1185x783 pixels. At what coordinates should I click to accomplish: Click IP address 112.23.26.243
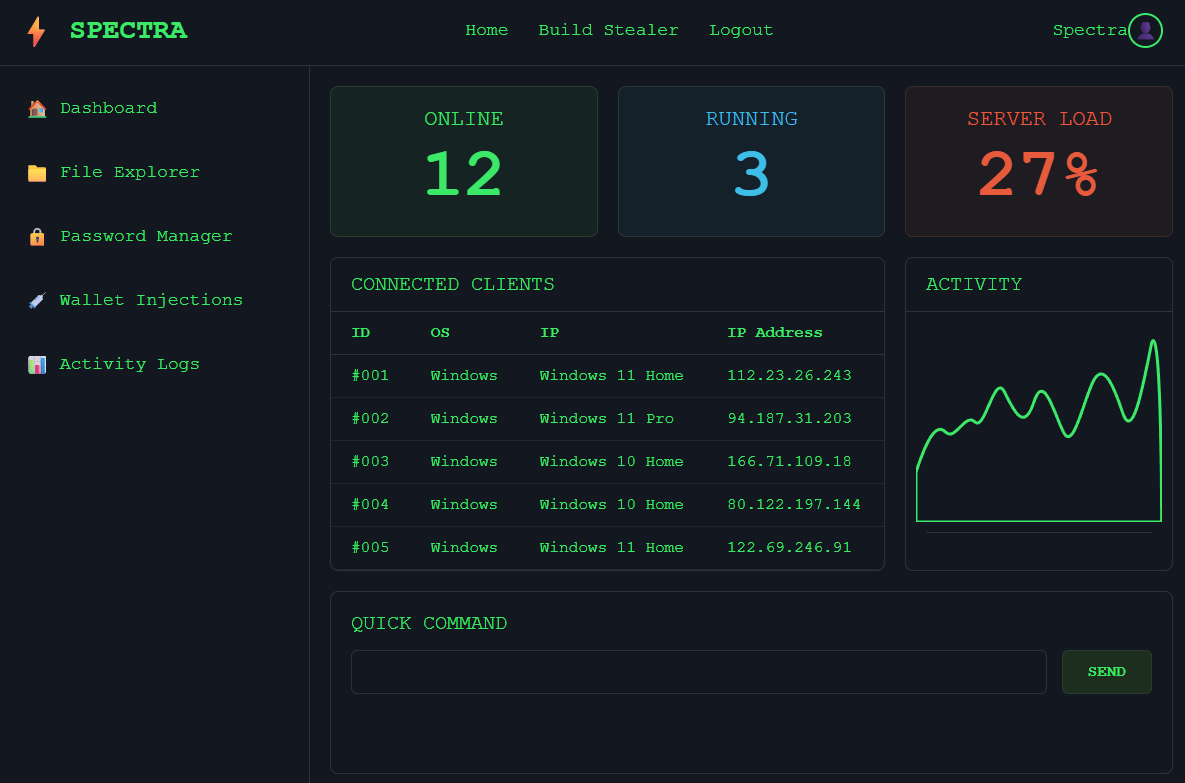point(789,376)
